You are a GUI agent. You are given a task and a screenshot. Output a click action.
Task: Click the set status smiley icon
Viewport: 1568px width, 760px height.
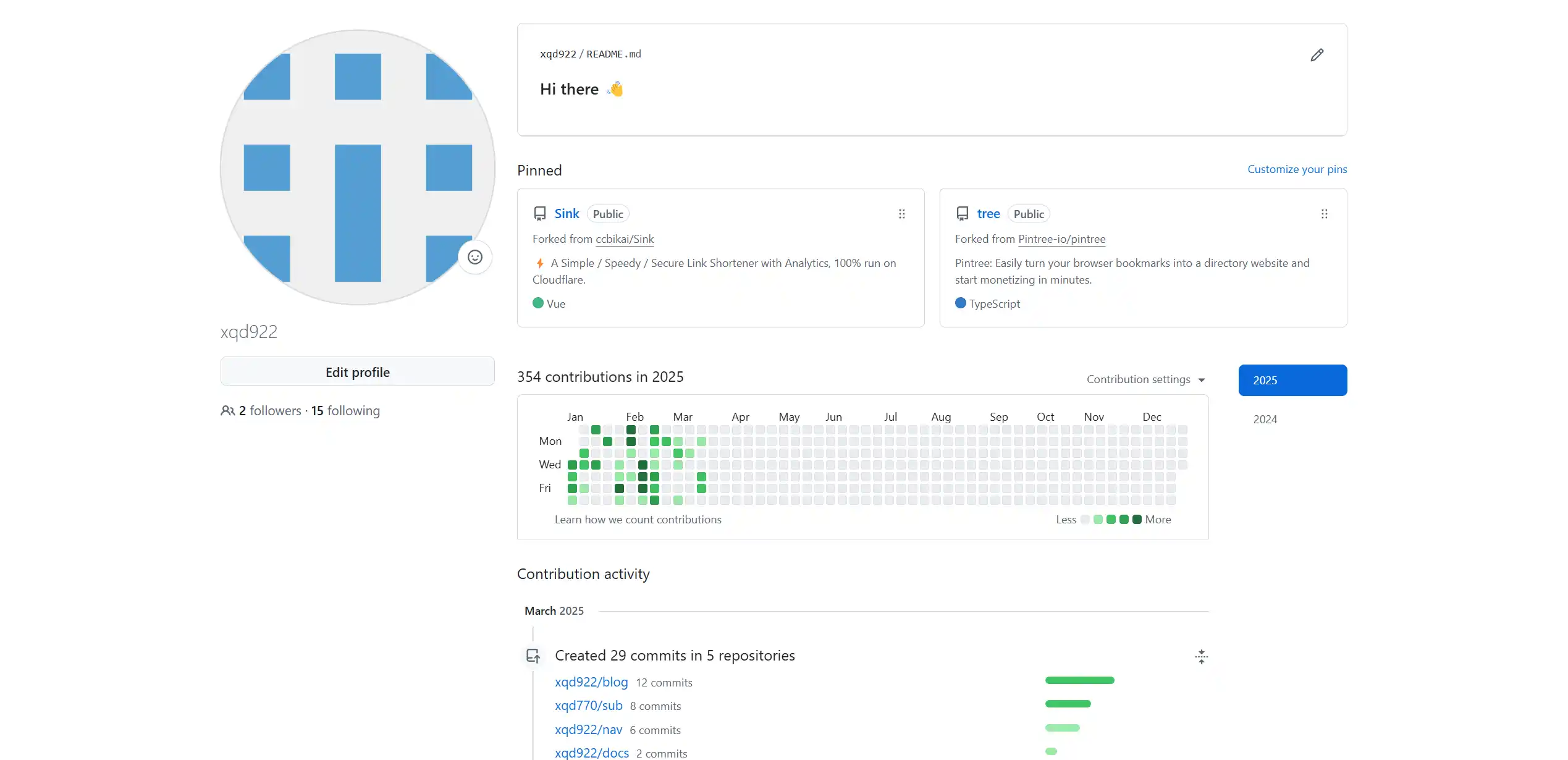pyautogui.click(x=474, y=257)
